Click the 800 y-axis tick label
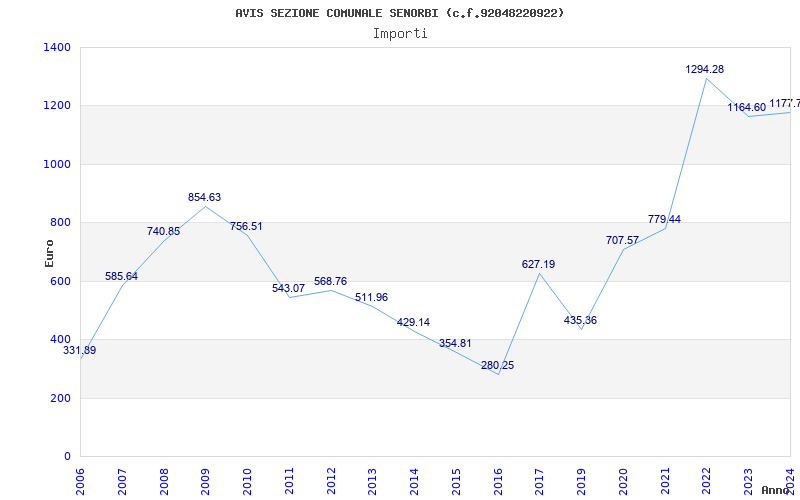Screen dimensions: 800x500 [60, 222]
